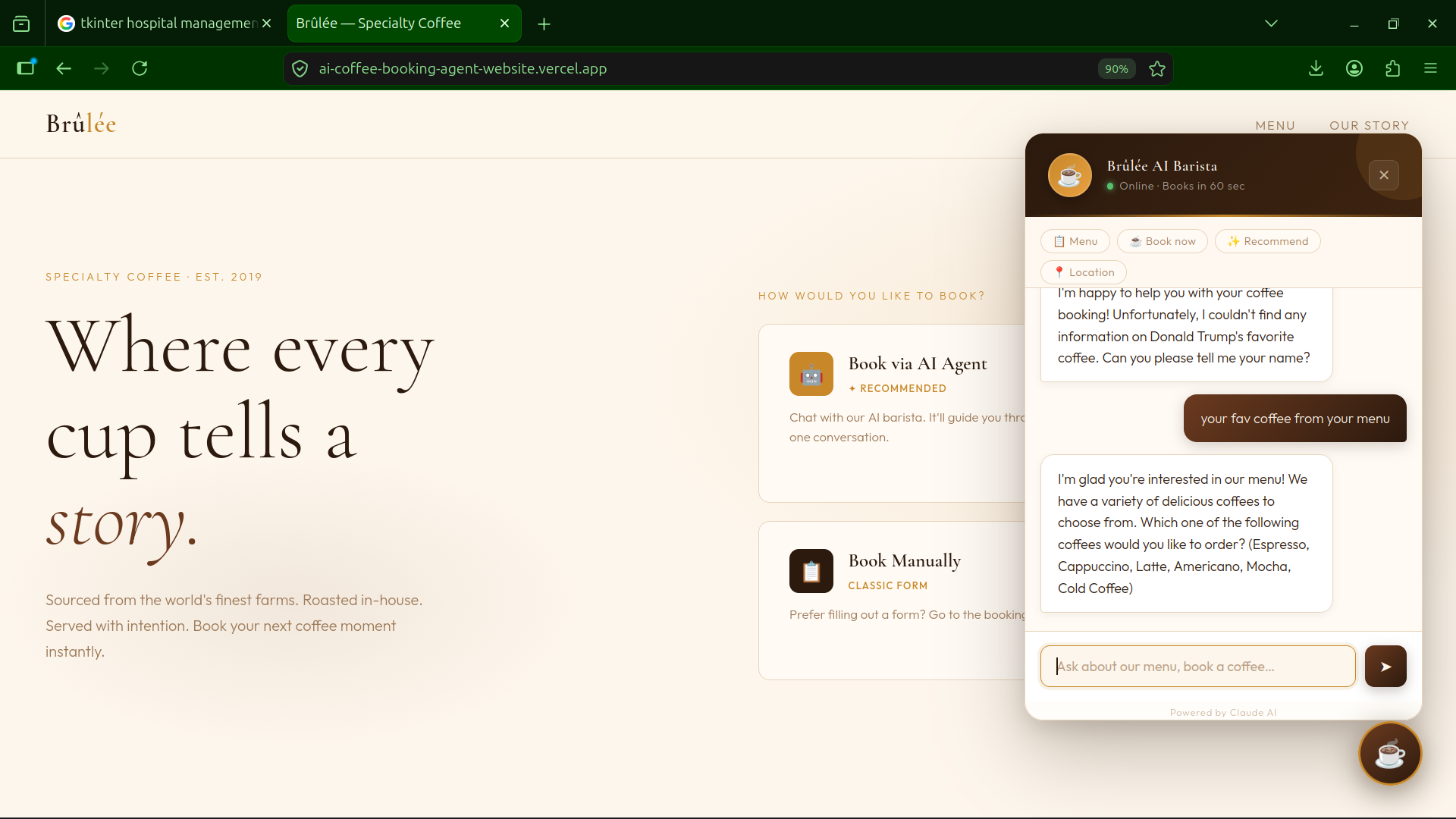1456x819 pixels.
Task: Select the Location quick reply chip
Action: [x=1084, y=272]
